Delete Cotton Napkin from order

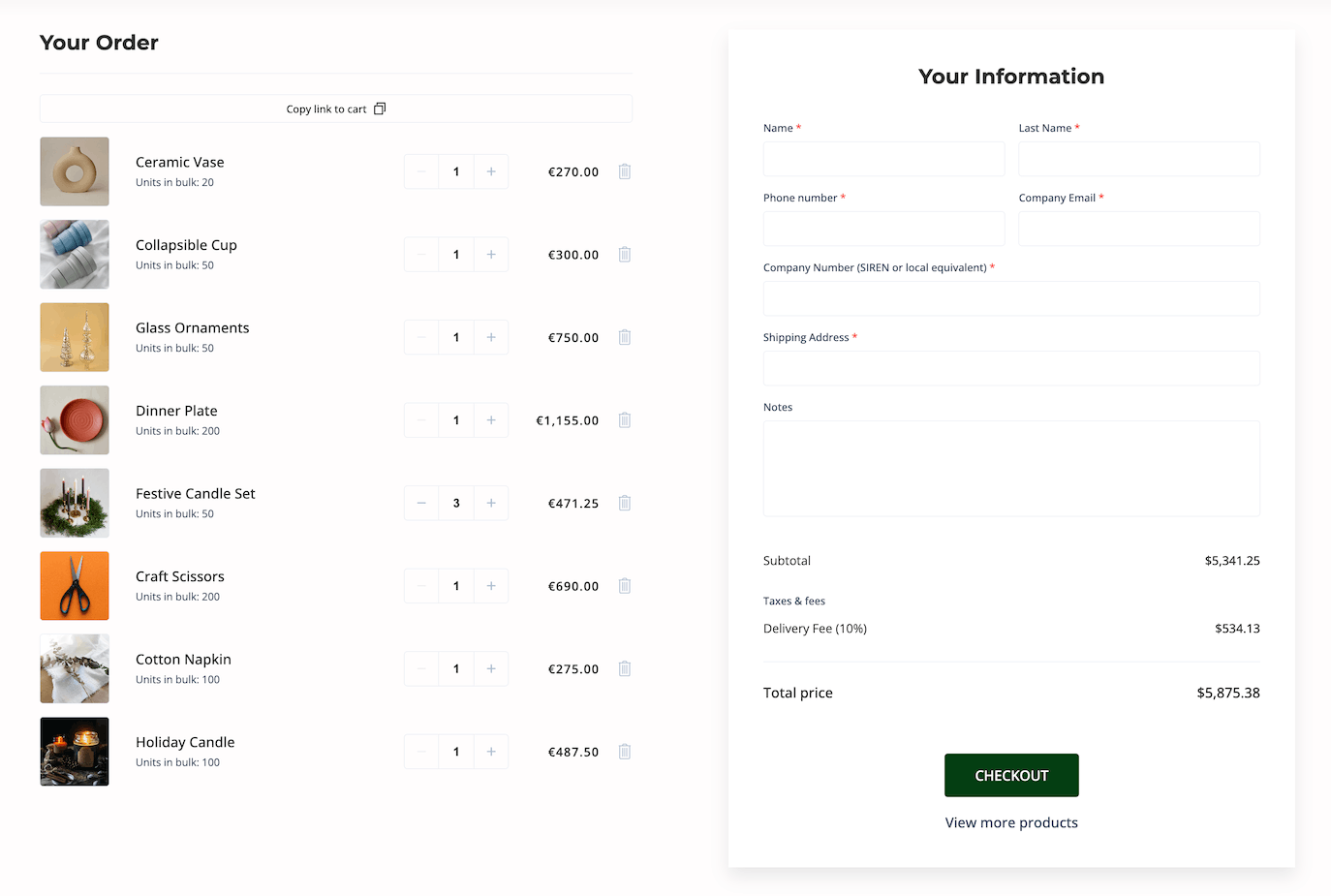(625, 668)
